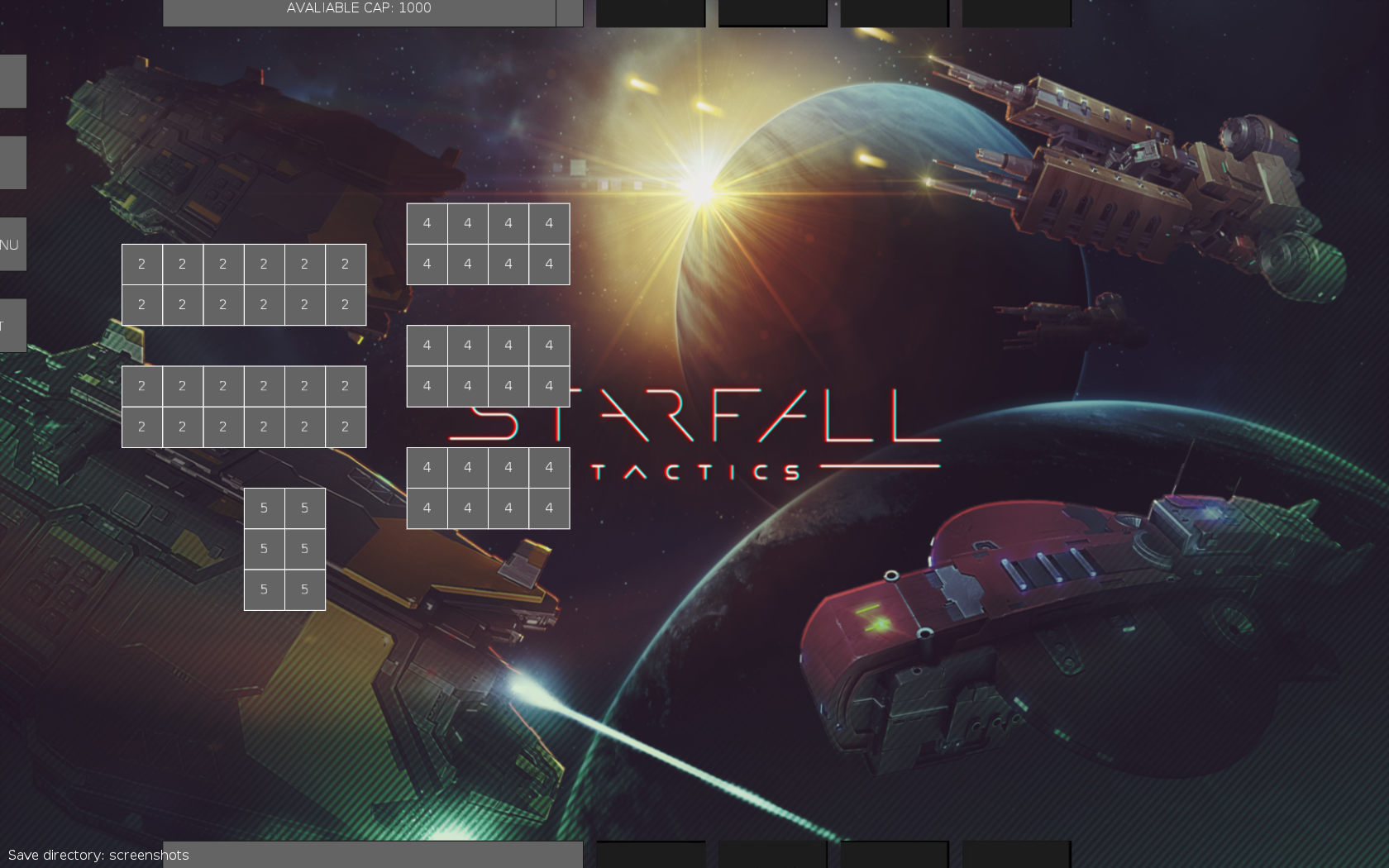Select the lower block of cells numbered 2

(x=244, y=407)
